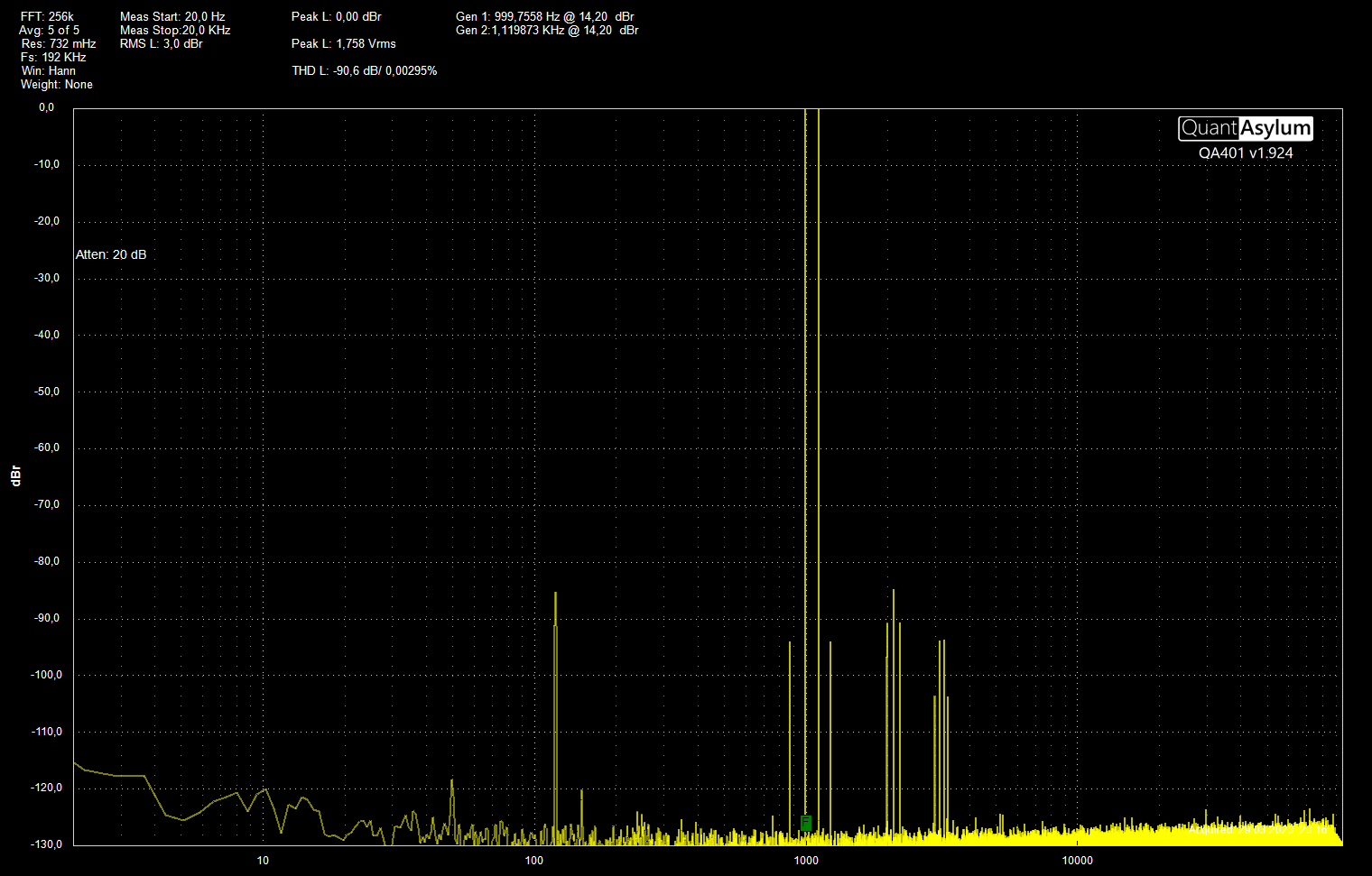Select the Meas Start: 20,0 Hz text
This screenshot has height=876, width=1372.
click(172, 16)
